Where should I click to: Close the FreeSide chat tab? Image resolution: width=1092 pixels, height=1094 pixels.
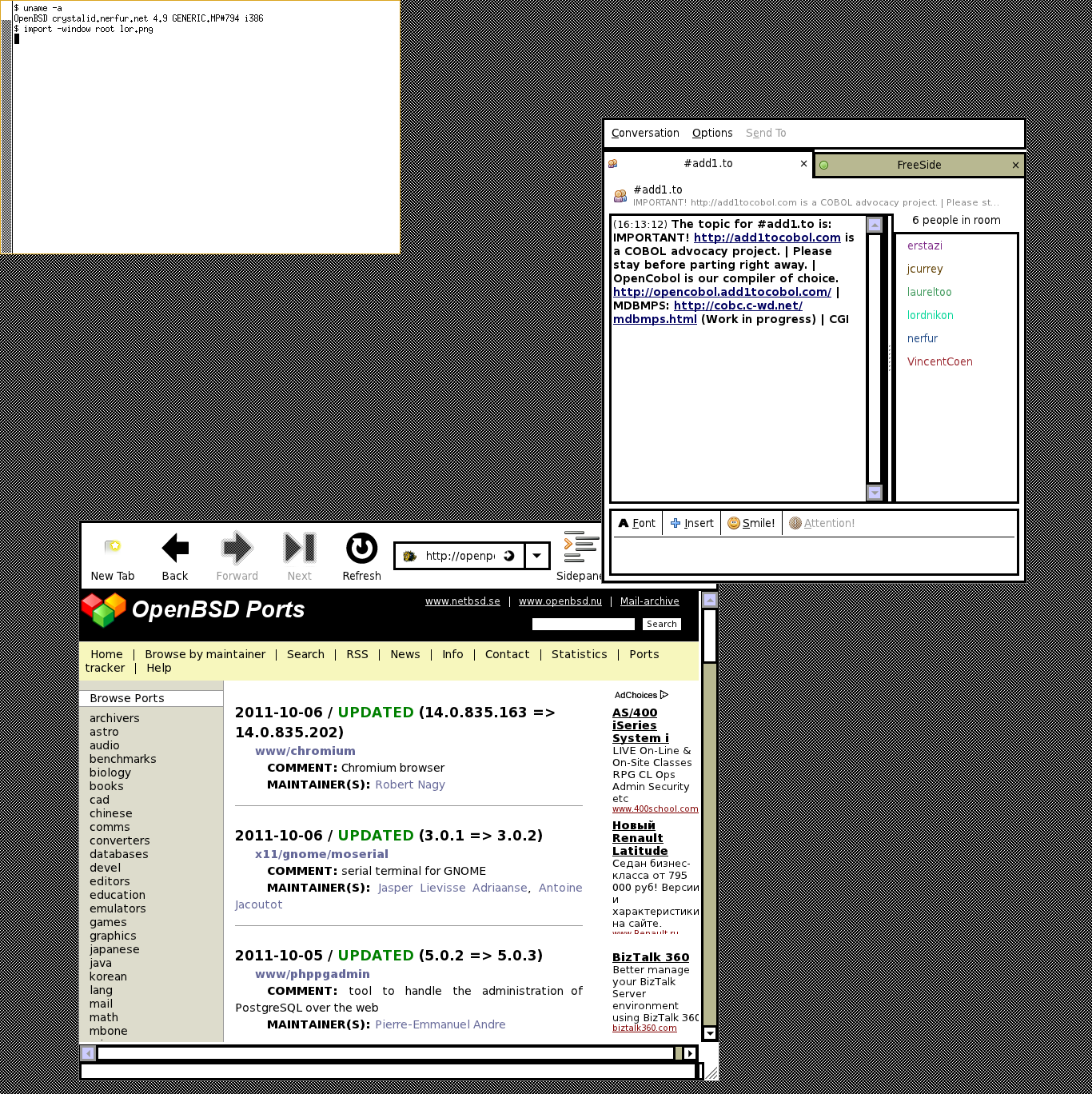tap(1015, 166)
